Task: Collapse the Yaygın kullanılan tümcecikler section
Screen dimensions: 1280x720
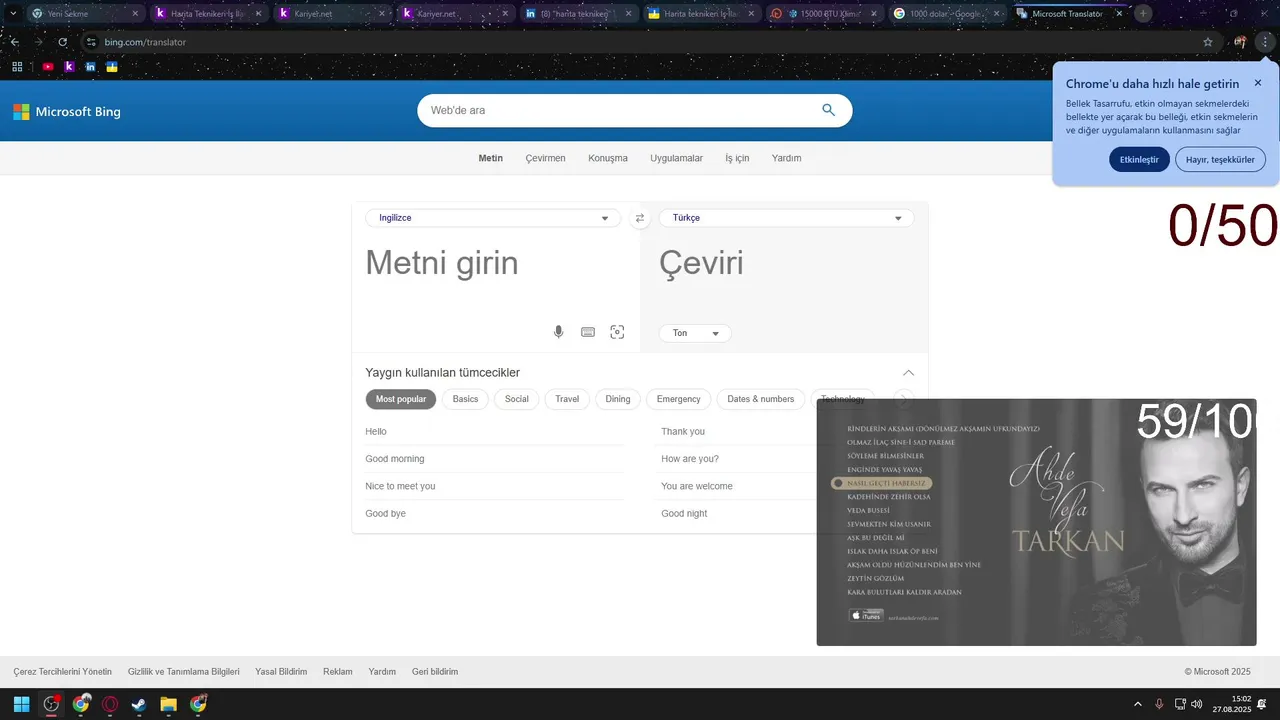Action: (x=908, y=373)
